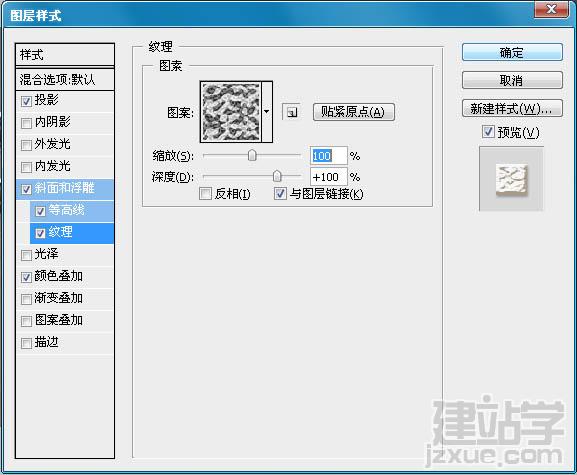Enable the 内阴影 inner shadow checkbox
This screenshot has height=475, width=577.
point(26,123)
